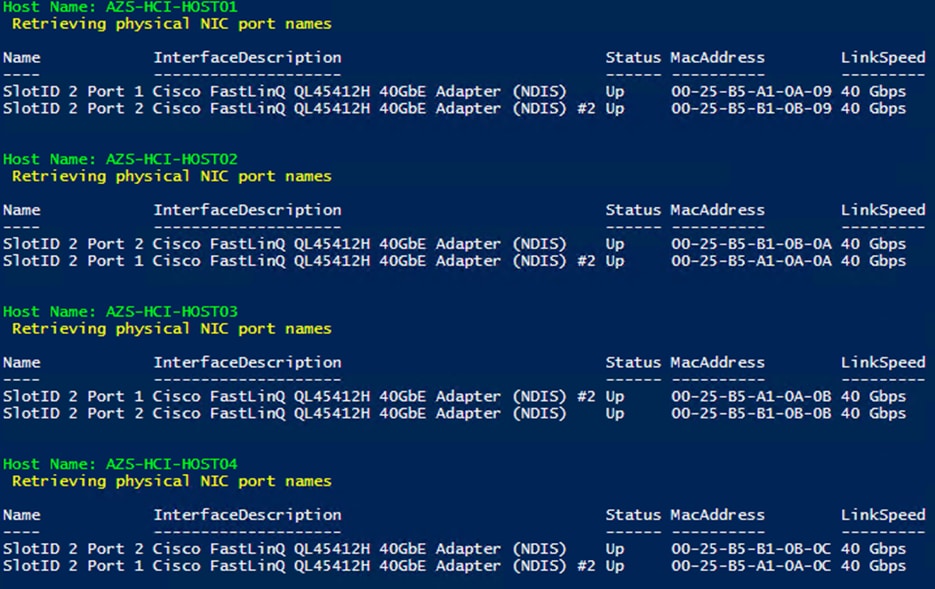Select MAC address 00-25-B5-A1-0A-0A
Screen dimensions: 935x589
751,261
